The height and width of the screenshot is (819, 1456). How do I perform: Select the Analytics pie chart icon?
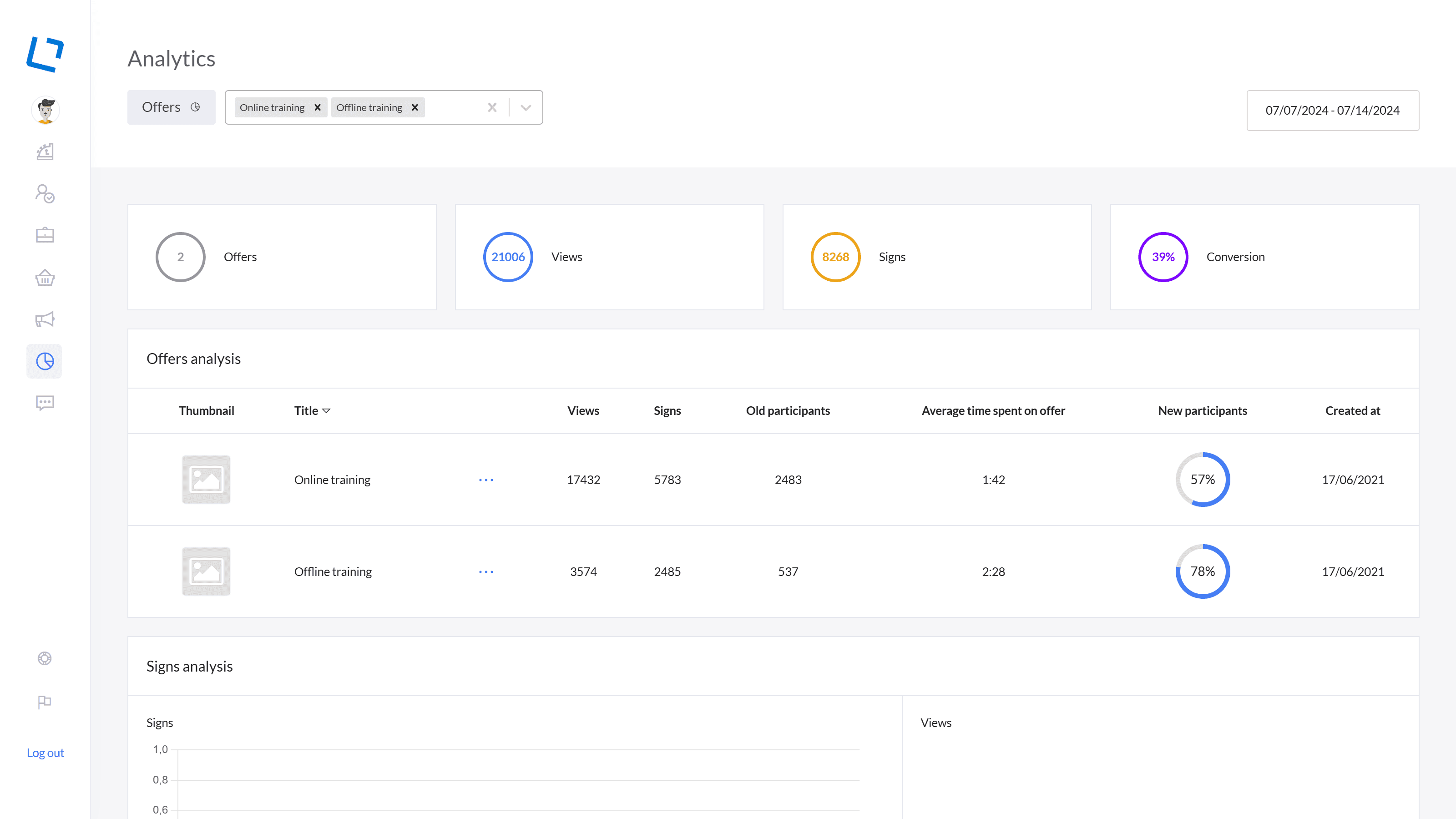click(x=45, y=361)
